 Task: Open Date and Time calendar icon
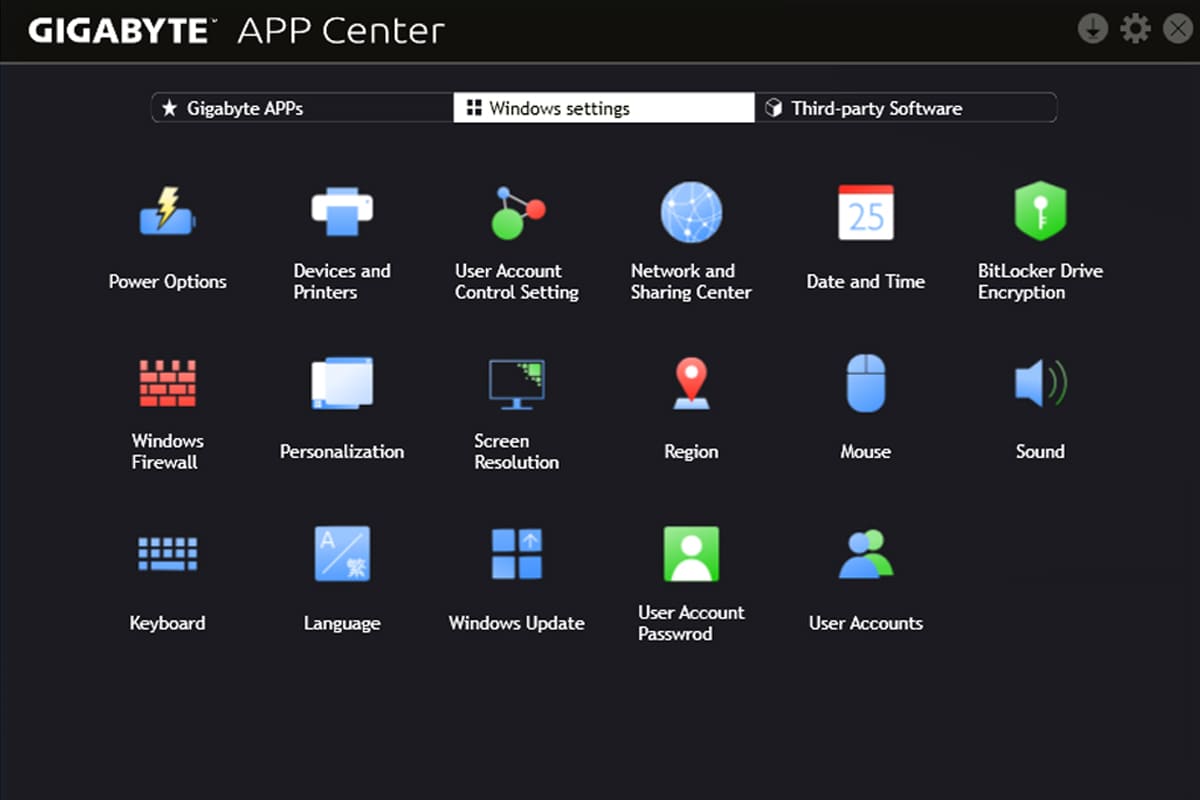866,212
